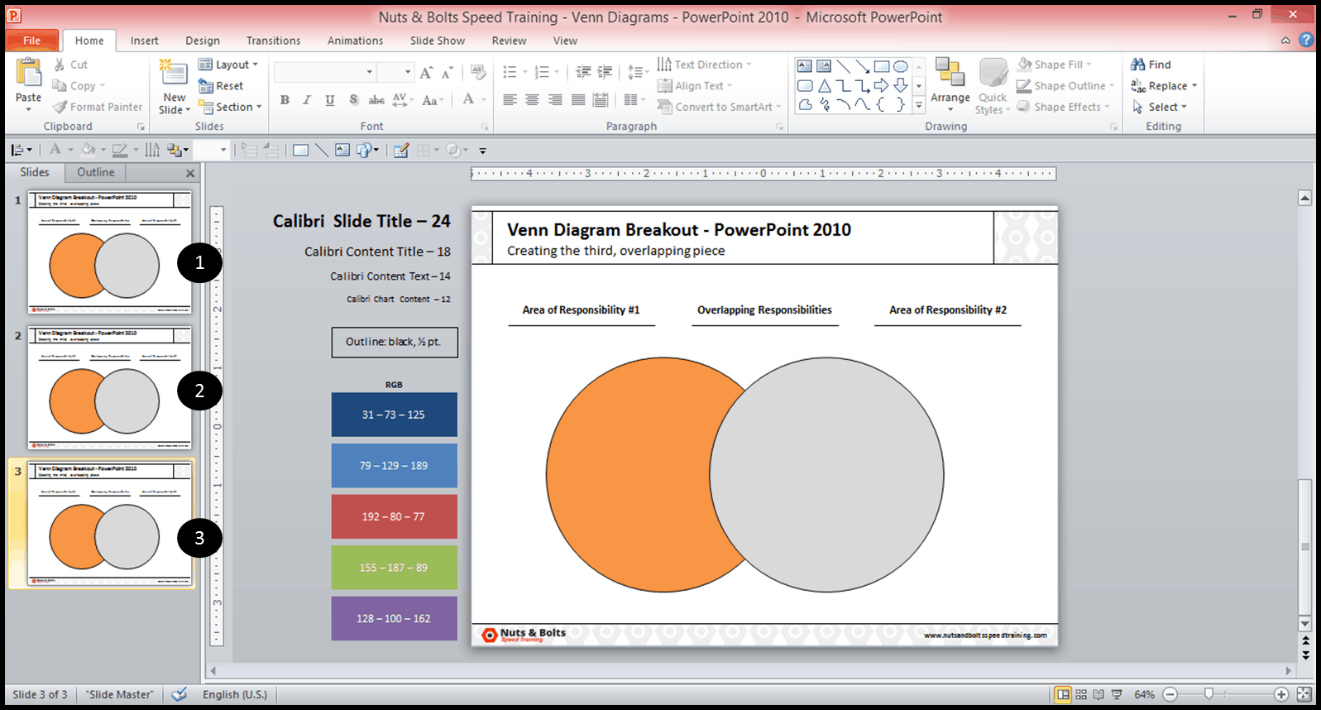Expand the shapes gallery More arrow
The image size is (1321, 710).
coord(919,105)
